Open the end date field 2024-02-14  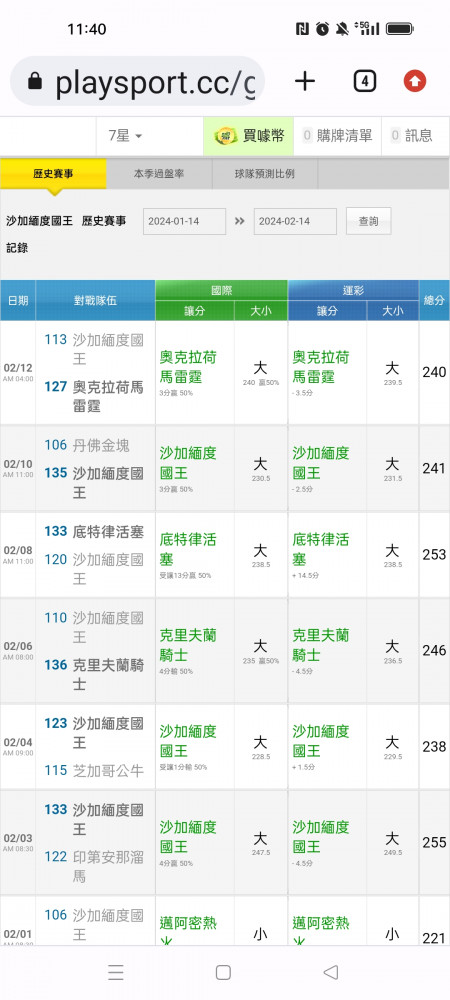point(295,221)
